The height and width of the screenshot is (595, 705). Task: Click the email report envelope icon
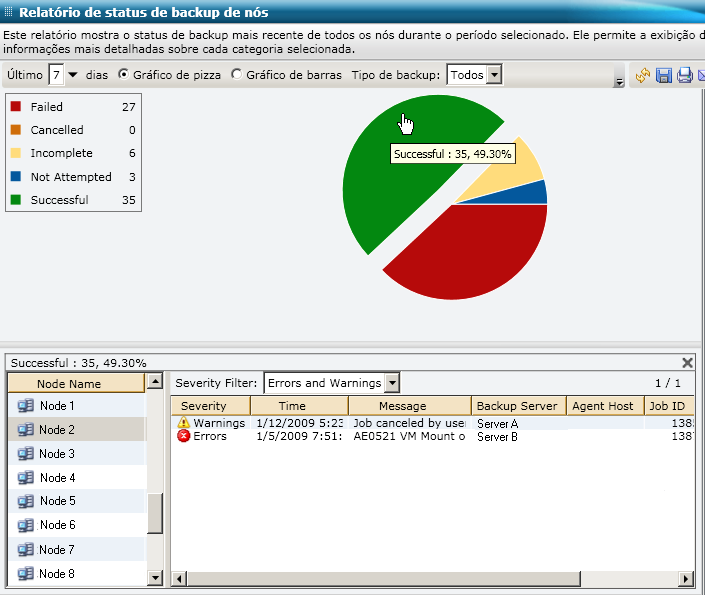click(x=700, y=76)
